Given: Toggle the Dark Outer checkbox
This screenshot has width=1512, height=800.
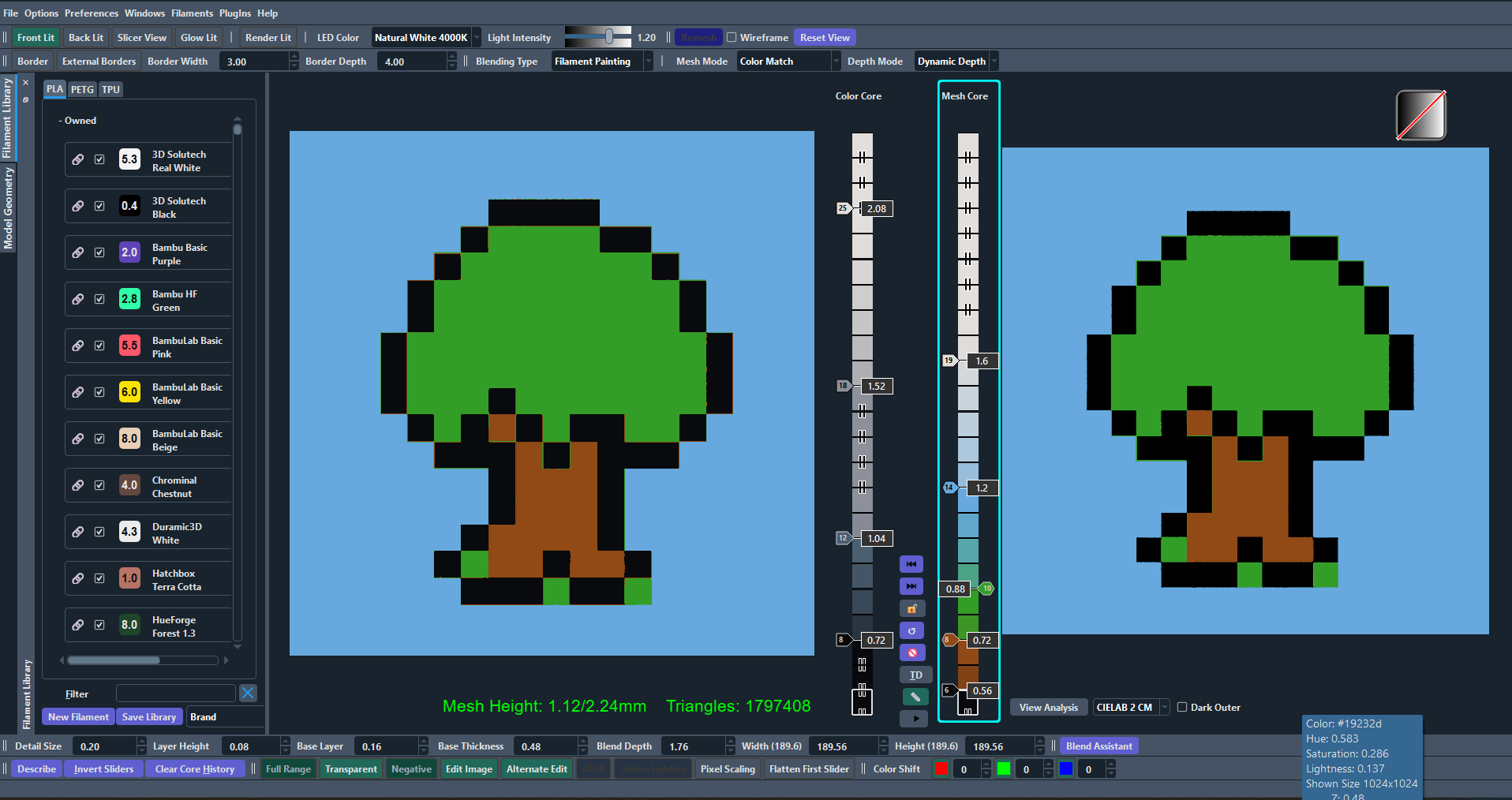Looking at the screenshot, I should point(1182,708).
